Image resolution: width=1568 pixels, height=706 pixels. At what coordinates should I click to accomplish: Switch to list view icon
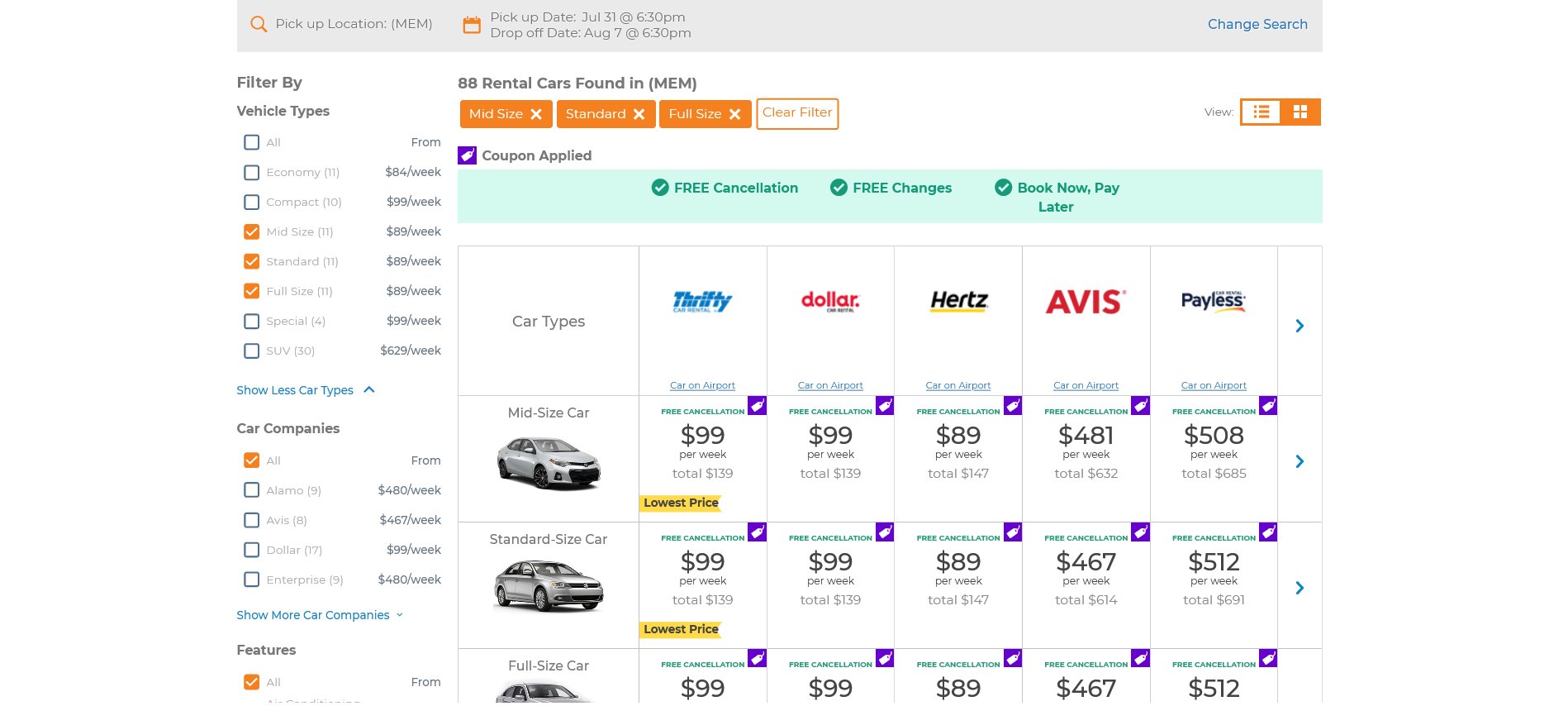(x=1261, y=112)
